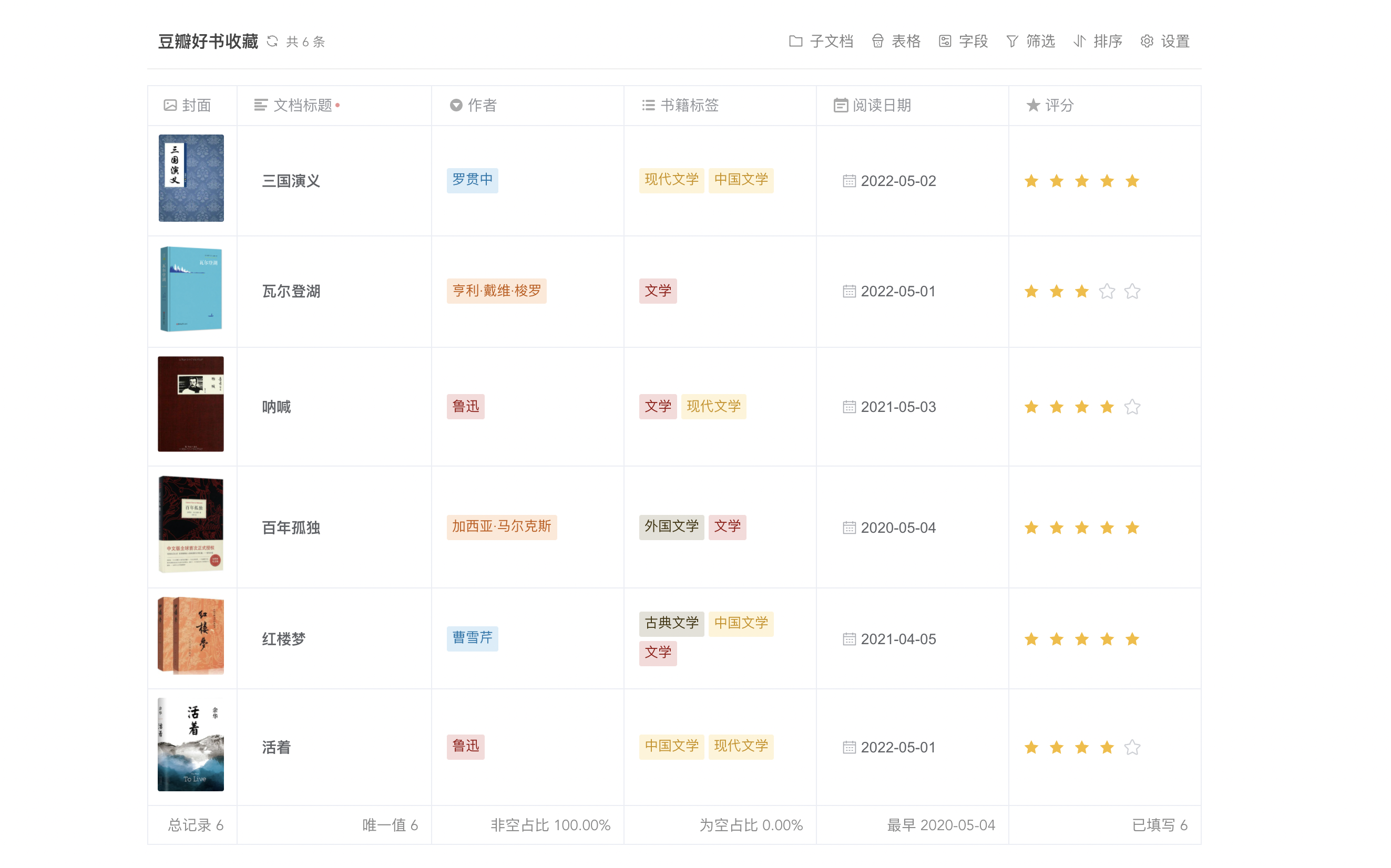
Task: Click calendar icon for 三国演义 date
Action: tap(849, 181)
